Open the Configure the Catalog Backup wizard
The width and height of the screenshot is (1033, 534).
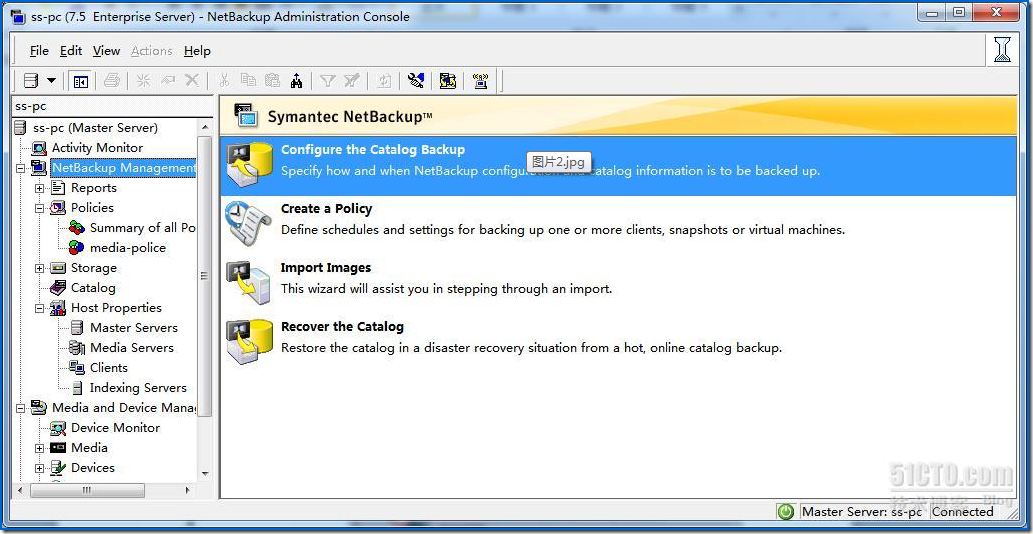(619, 166)
